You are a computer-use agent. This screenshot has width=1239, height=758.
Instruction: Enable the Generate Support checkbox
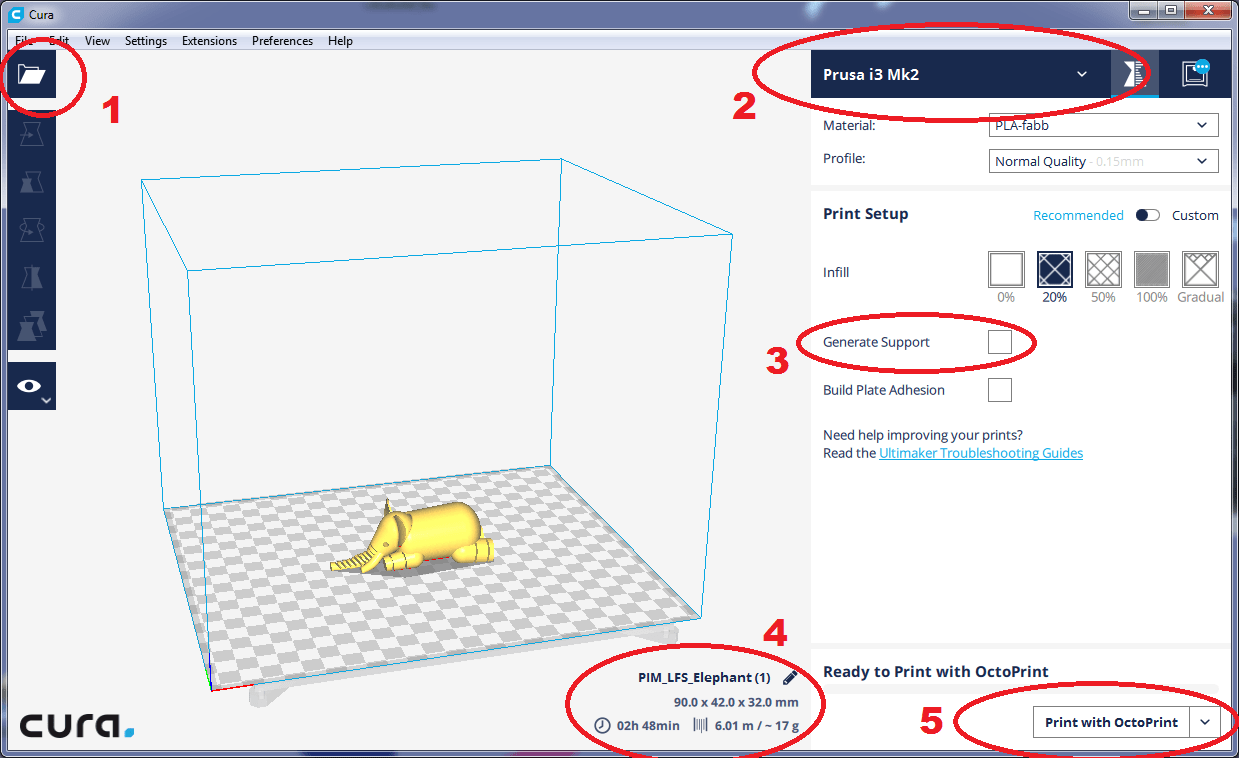(999, 342)
